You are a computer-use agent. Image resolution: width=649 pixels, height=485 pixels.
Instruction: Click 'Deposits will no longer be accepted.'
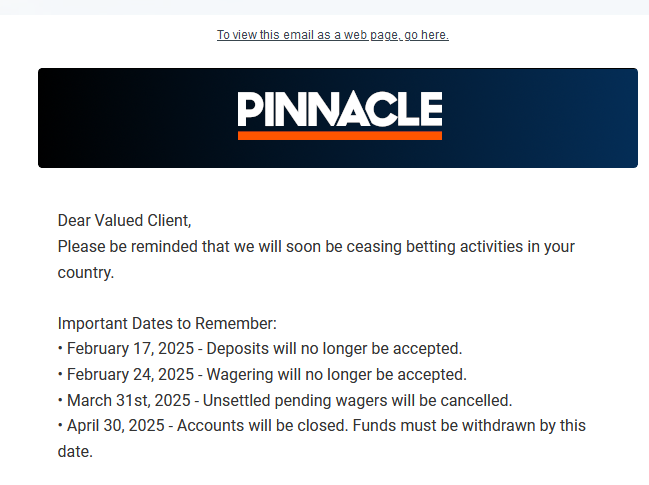point(334,349)
